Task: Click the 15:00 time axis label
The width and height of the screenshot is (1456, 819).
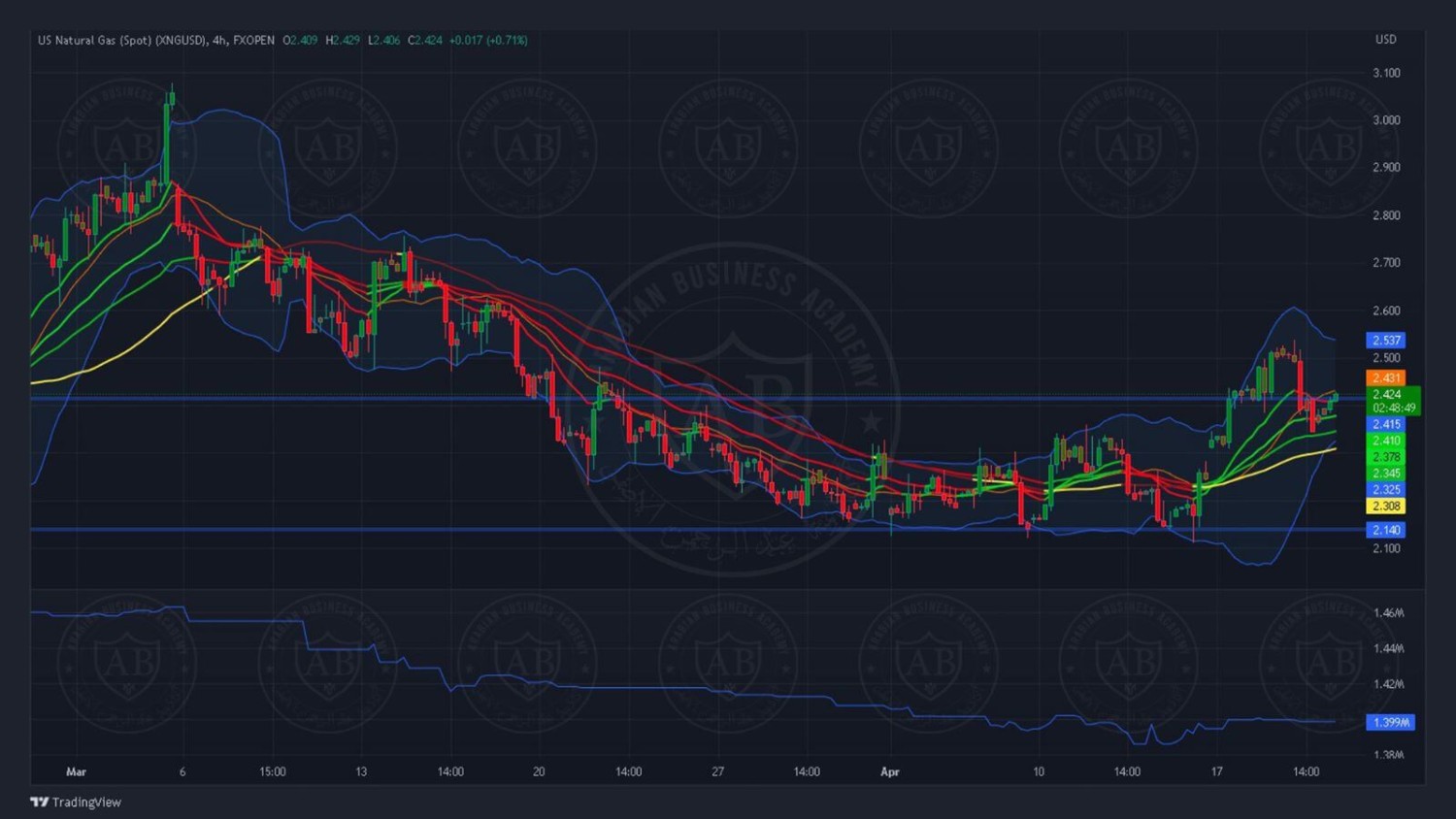Action: pyautogui.click(x=273, y=771)
